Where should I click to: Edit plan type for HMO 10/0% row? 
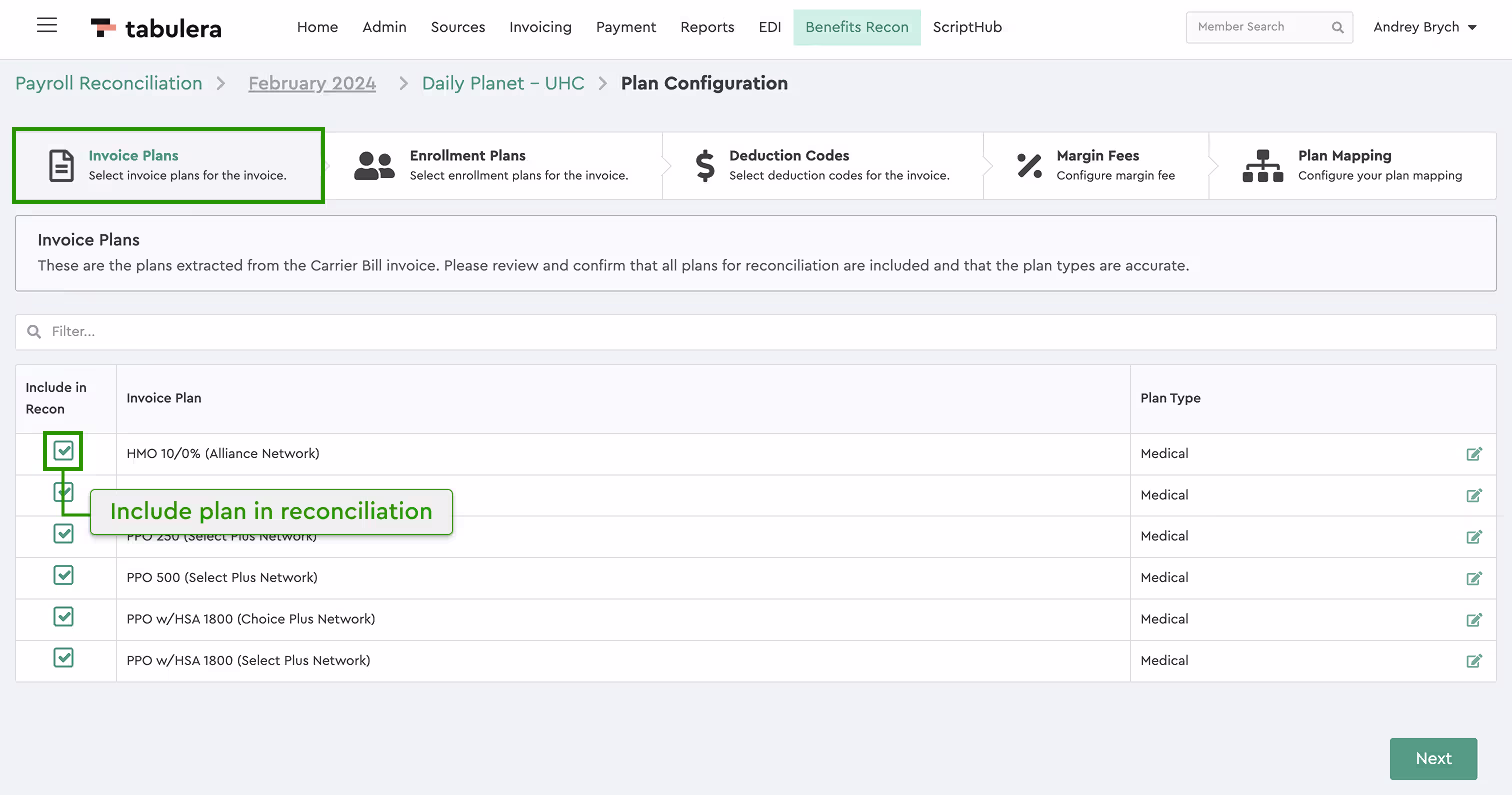(1474, 454)
